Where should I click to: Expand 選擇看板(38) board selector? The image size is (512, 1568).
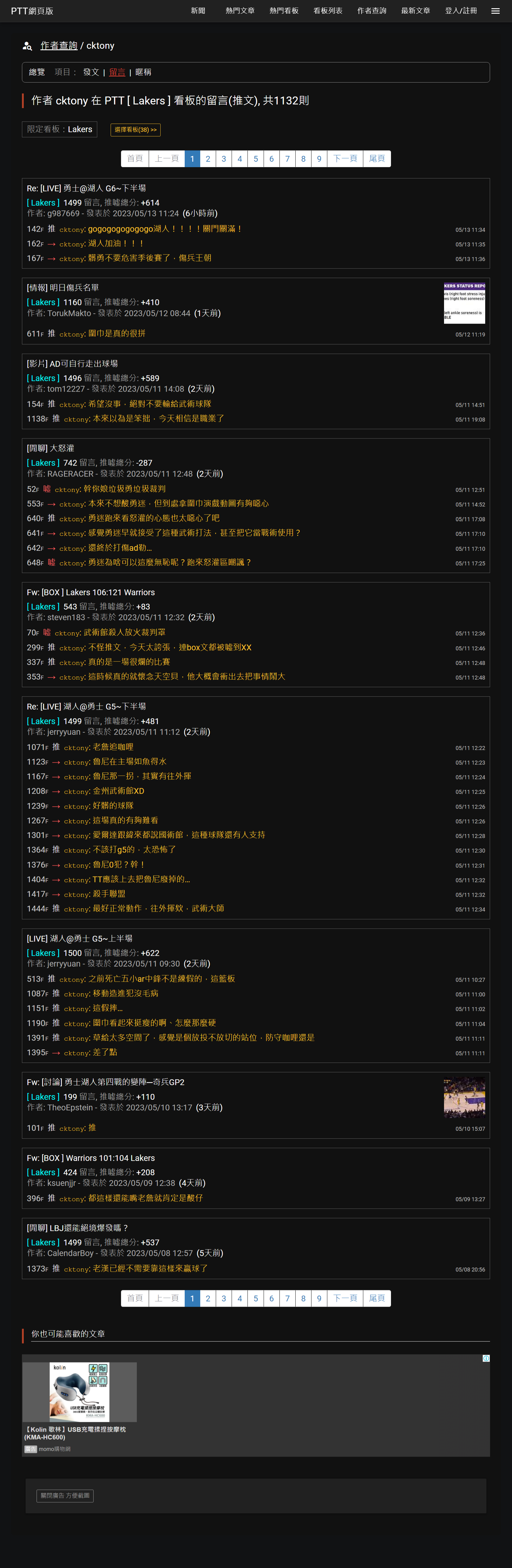point(135,130)
